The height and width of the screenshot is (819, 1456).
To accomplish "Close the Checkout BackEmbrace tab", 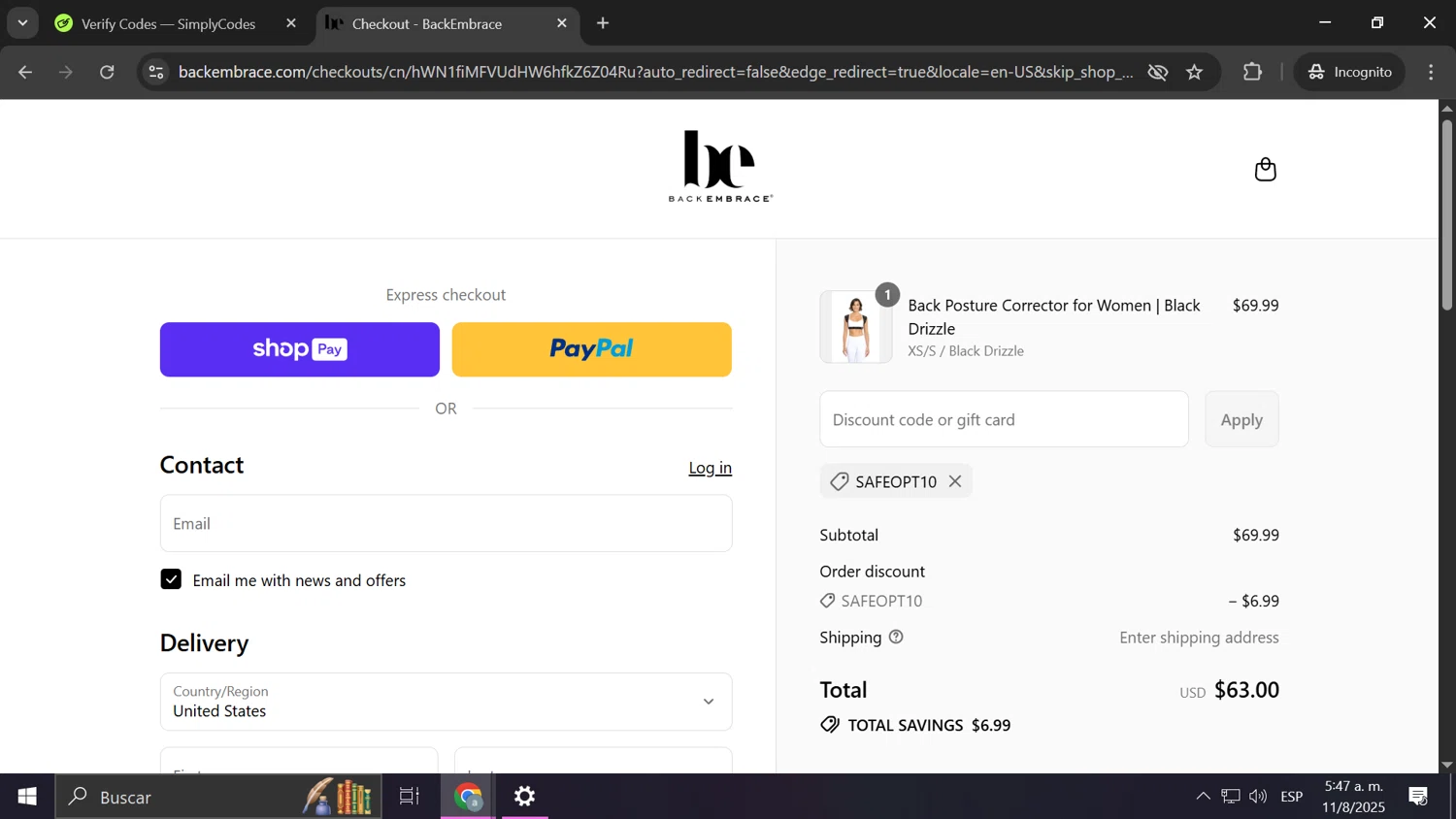I will [x=562, y=23].
